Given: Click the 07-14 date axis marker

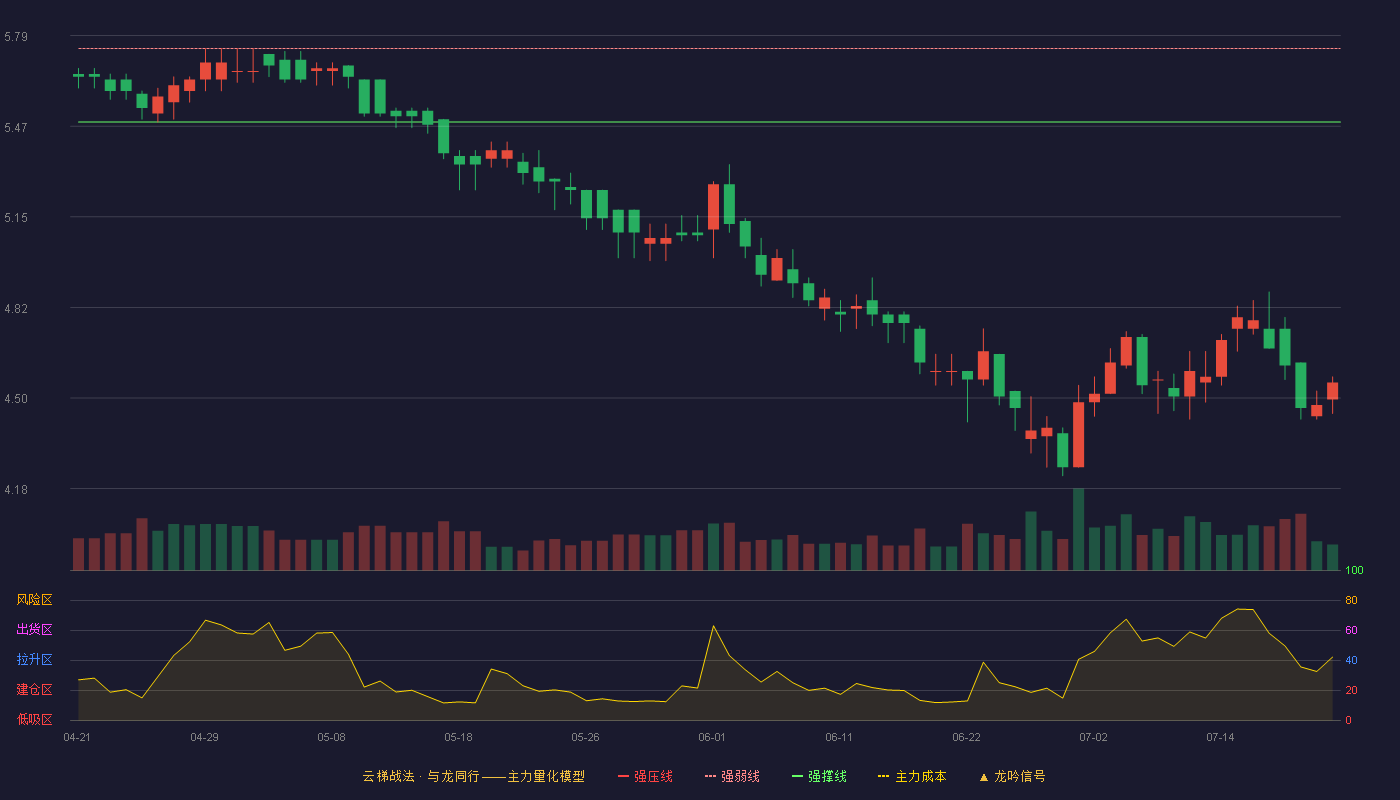Looking at the screenshot, I should [1220, 737].
